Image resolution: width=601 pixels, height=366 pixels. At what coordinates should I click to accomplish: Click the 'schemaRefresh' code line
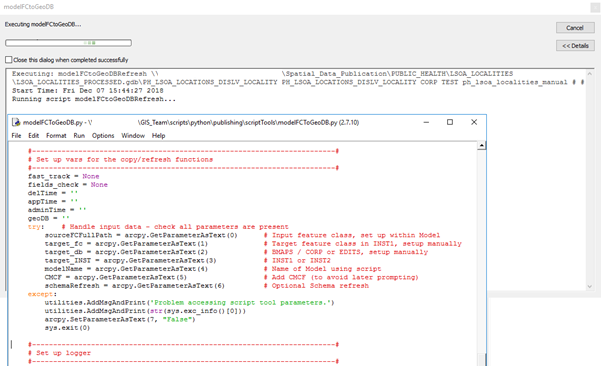[x=135, y=286]
